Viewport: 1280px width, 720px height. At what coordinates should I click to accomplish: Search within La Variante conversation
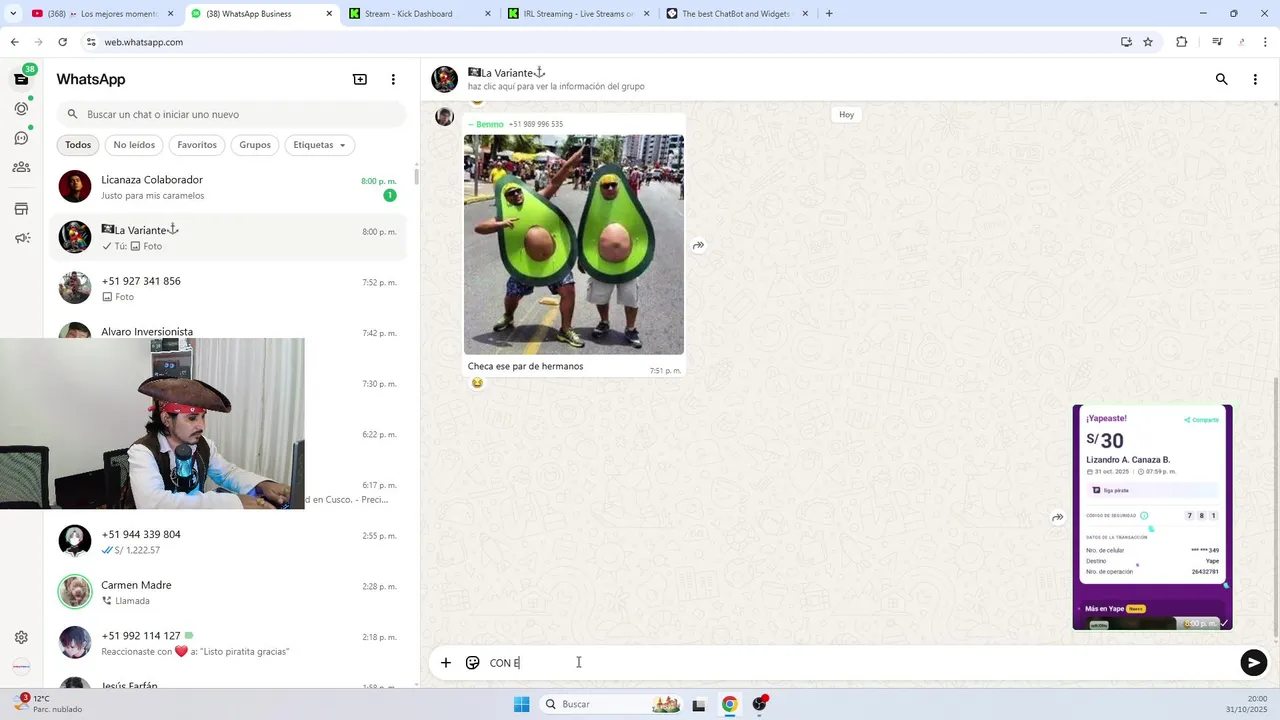point(1221,79)
